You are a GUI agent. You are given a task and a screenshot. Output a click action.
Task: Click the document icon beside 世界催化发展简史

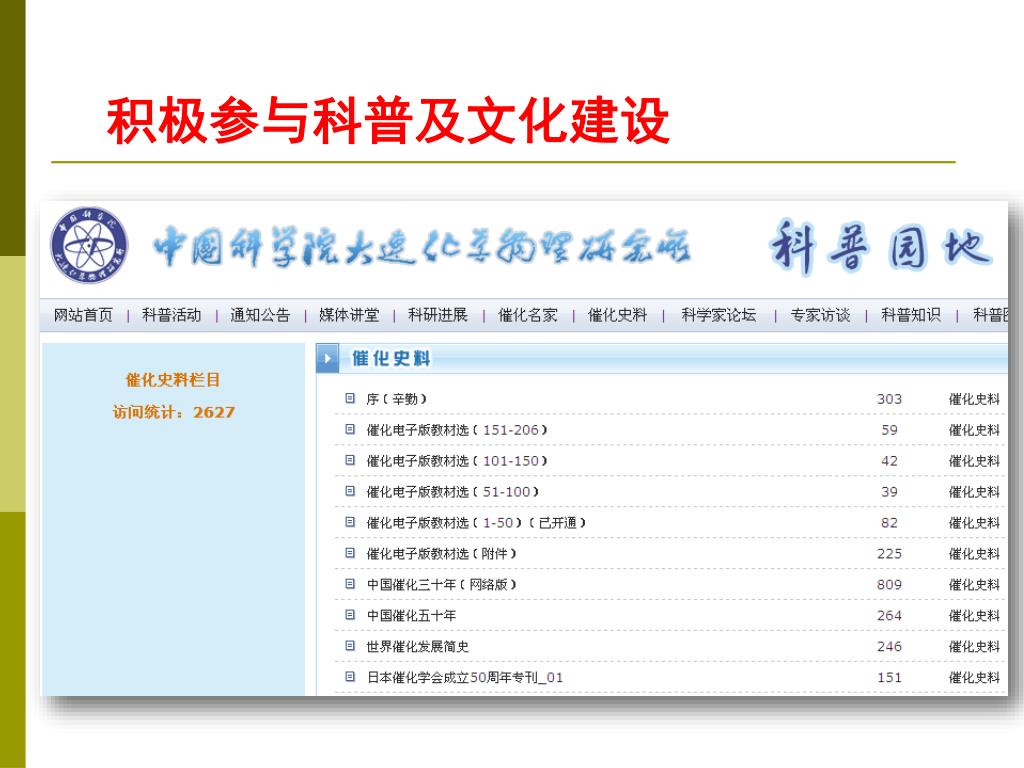tap(350, 645)
